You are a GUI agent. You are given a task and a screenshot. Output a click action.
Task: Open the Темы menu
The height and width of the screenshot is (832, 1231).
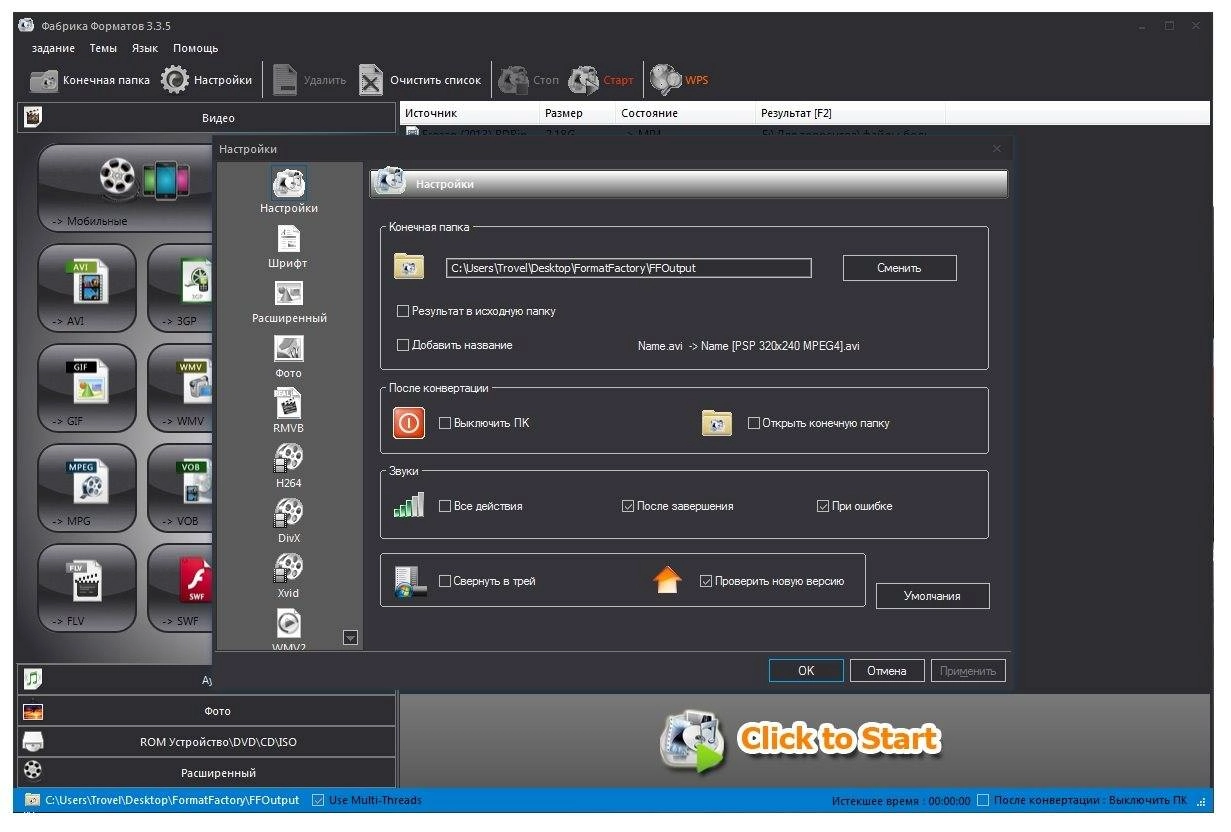tap(103, 48)
